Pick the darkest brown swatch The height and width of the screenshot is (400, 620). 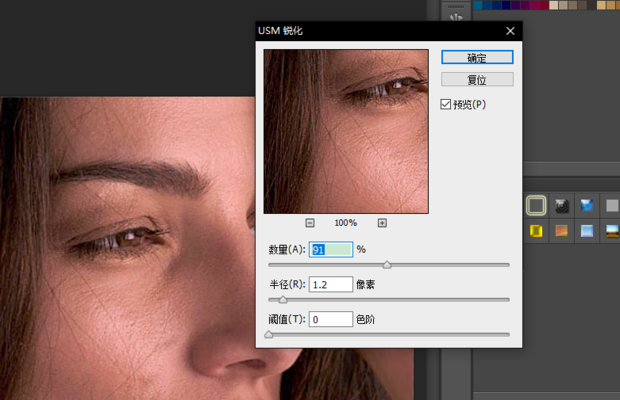click(x=592, y=5)
